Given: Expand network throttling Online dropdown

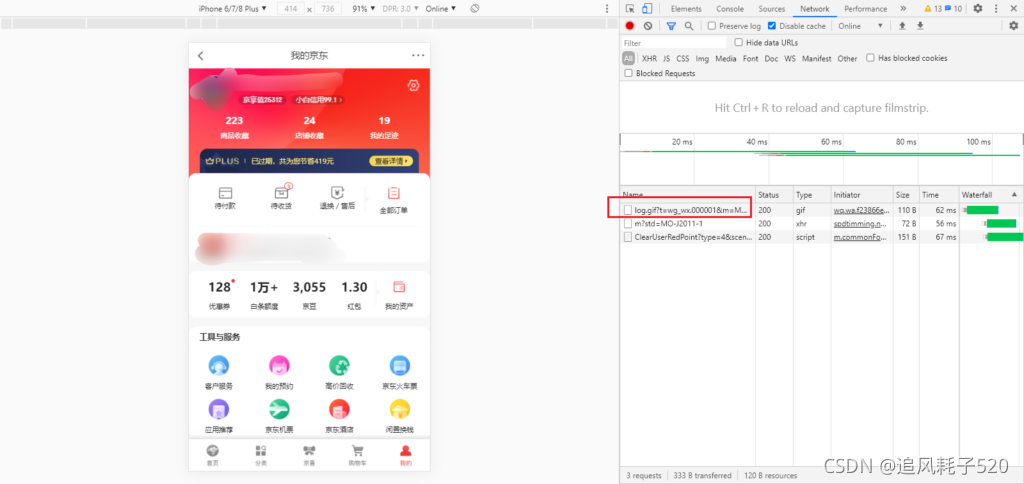Looking at the screenshot, I should point(860,26).
